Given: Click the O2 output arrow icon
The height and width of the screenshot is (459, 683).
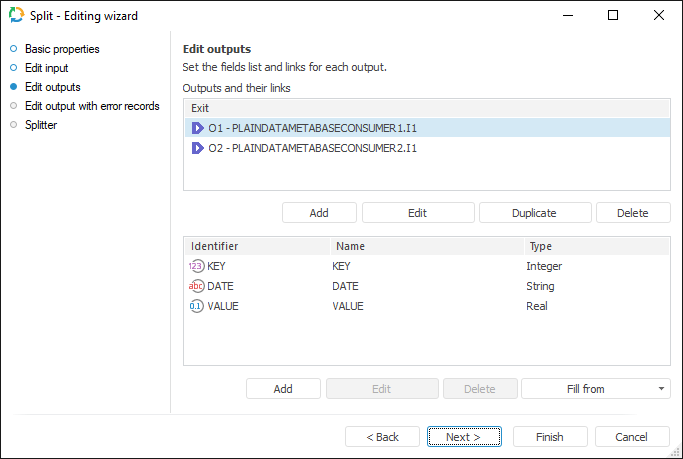Looking at the screenshot, I should 197,148.
